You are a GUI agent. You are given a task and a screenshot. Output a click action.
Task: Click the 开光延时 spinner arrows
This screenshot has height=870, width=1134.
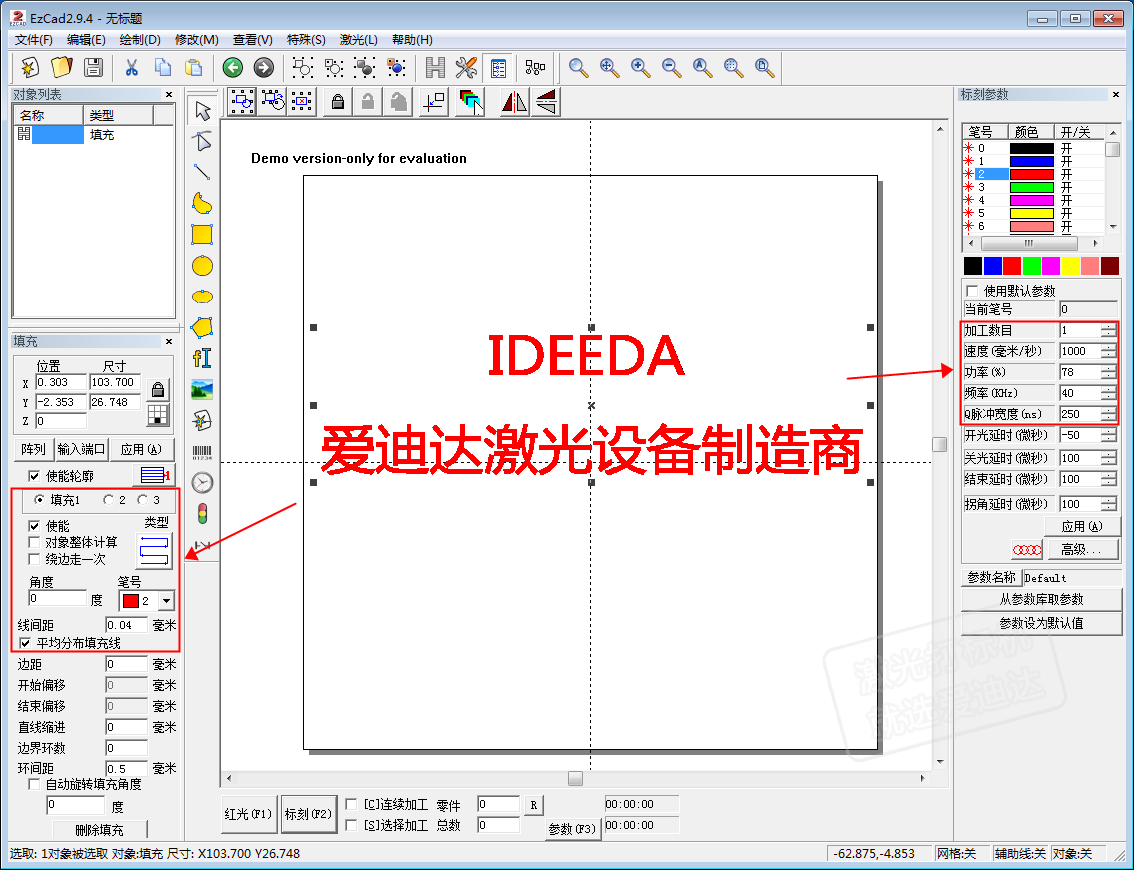click(x=1109, y=435)
